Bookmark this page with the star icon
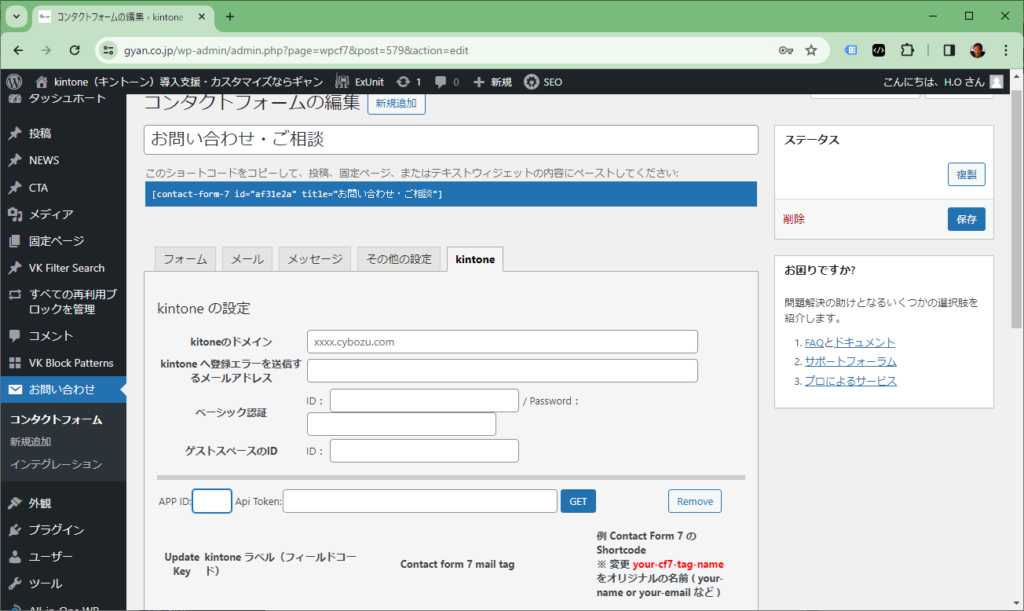Screen dimensions: 1024x611 811,50
